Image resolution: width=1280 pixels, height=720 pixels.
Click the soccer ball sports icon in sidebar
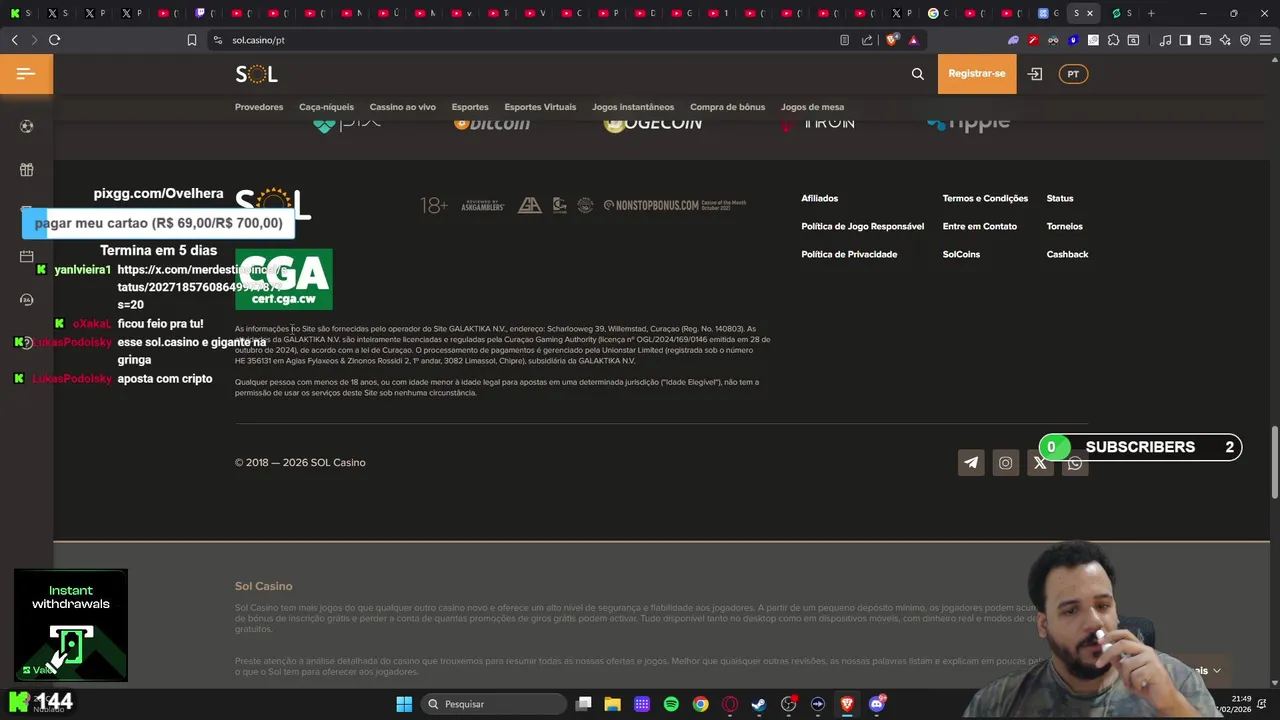[x=26, y=126]
